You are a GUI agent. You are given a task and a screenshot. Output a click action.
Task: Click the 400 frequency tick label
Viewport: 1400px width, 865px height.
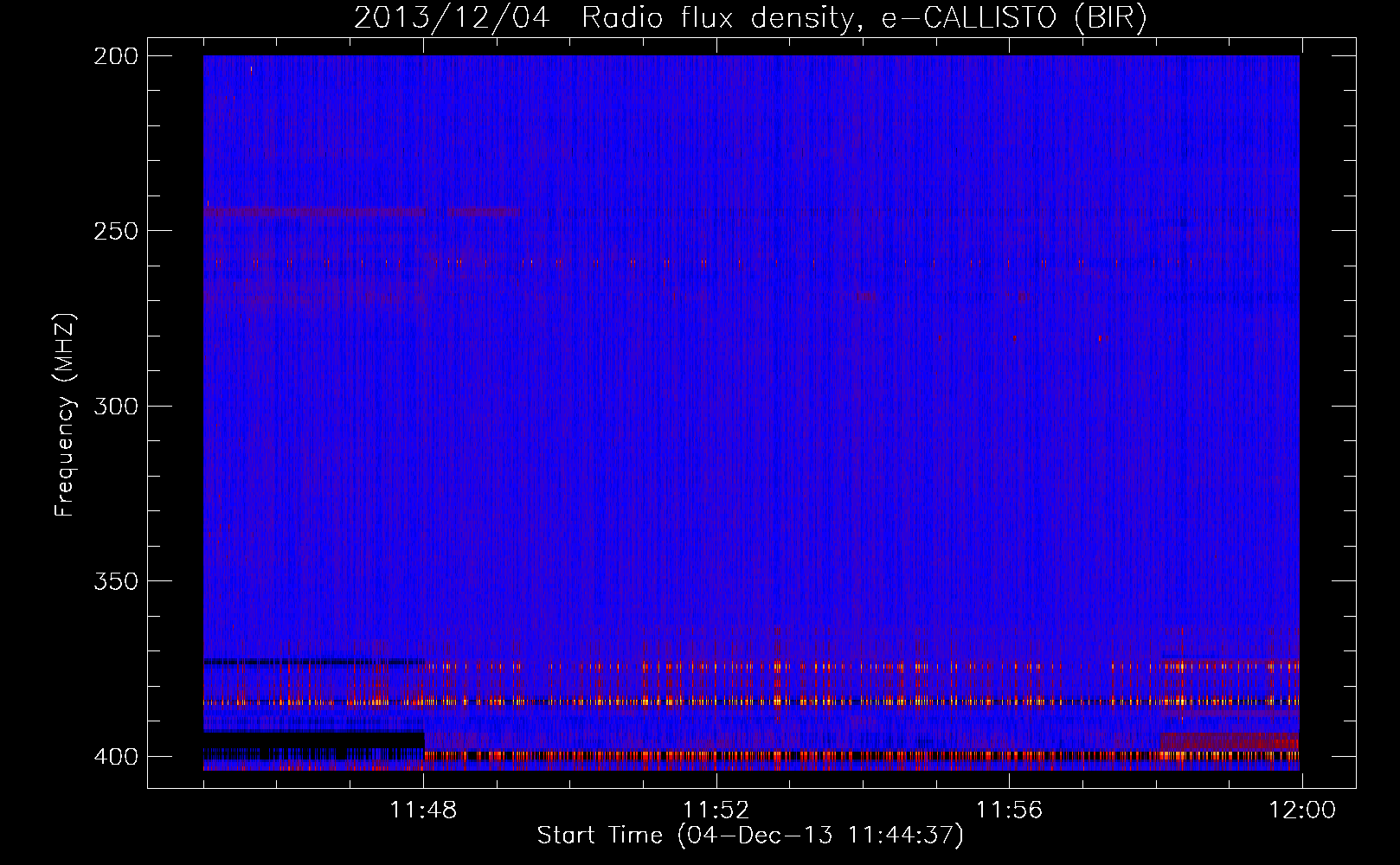[115, 756]
